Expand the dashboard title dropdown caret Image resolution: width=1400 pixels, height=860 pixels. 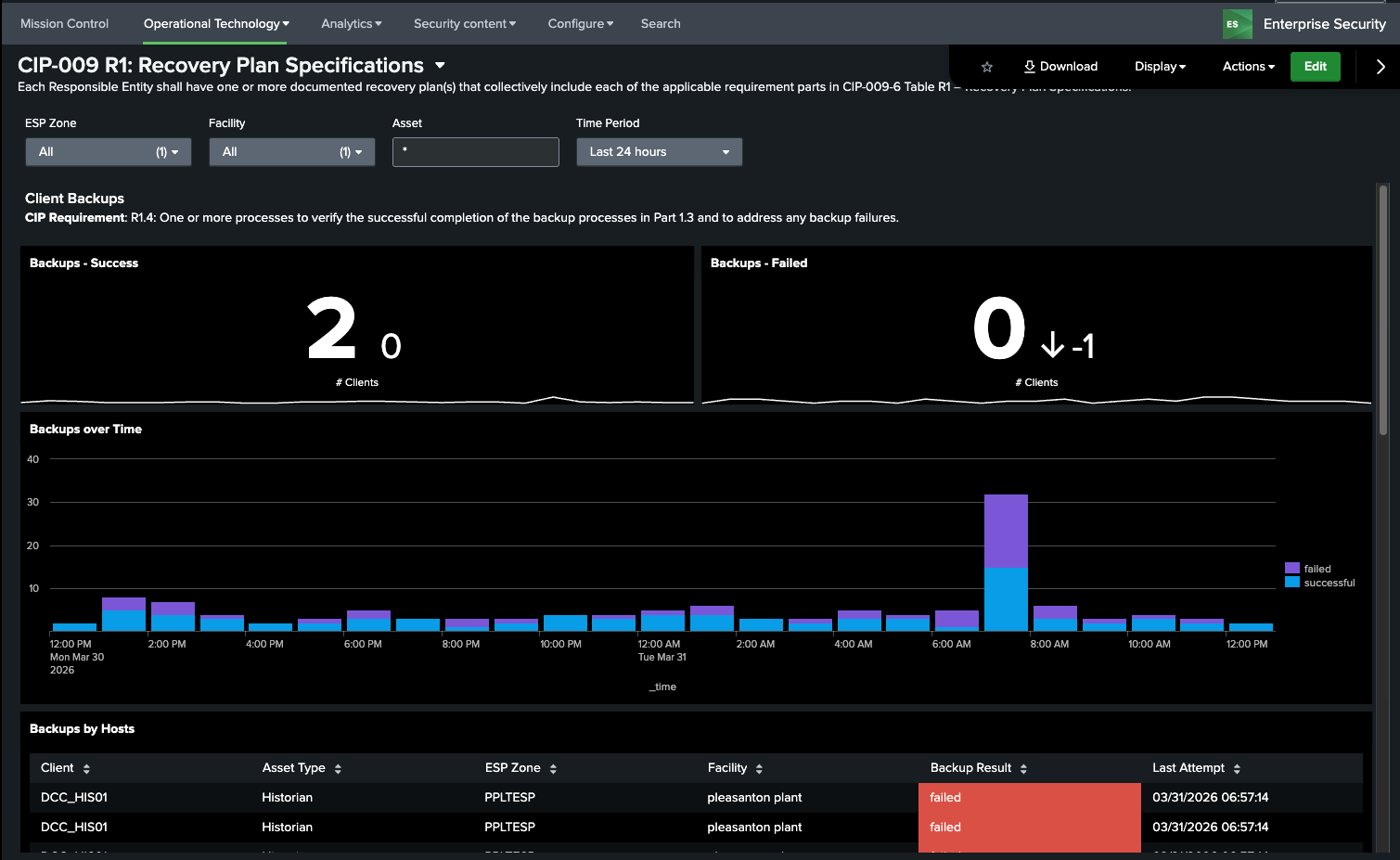440,66
